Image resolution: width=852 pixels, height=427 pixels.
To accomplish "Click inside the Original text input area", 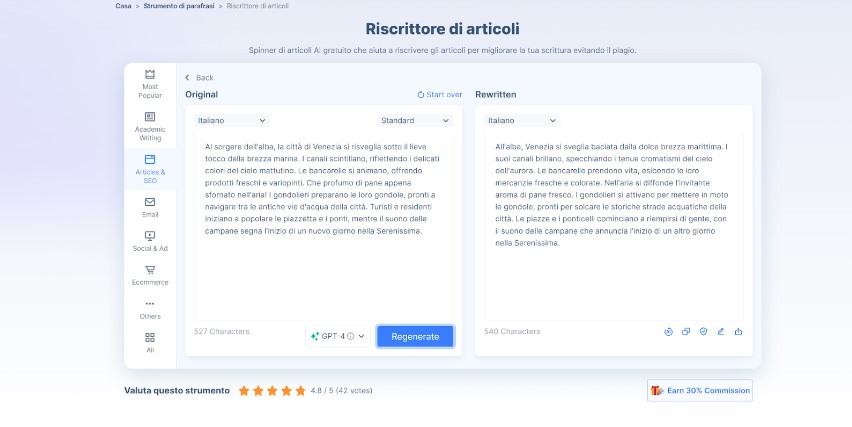I will [322, 270].
